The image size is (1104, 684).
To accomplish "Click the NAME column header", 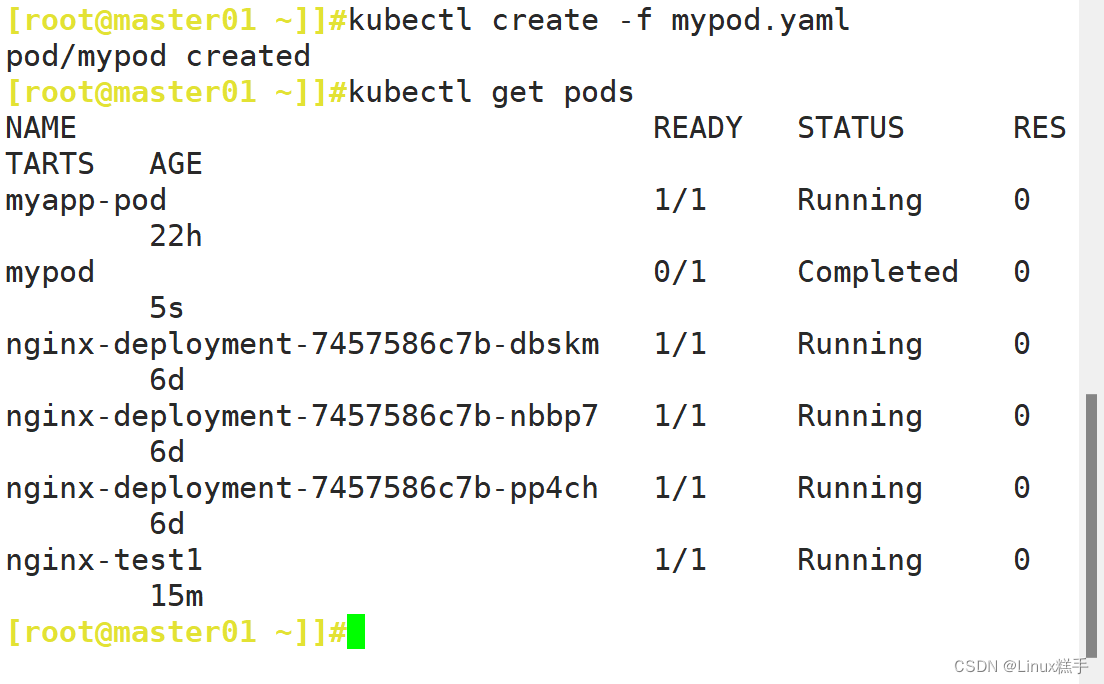I will pos(41,128).
